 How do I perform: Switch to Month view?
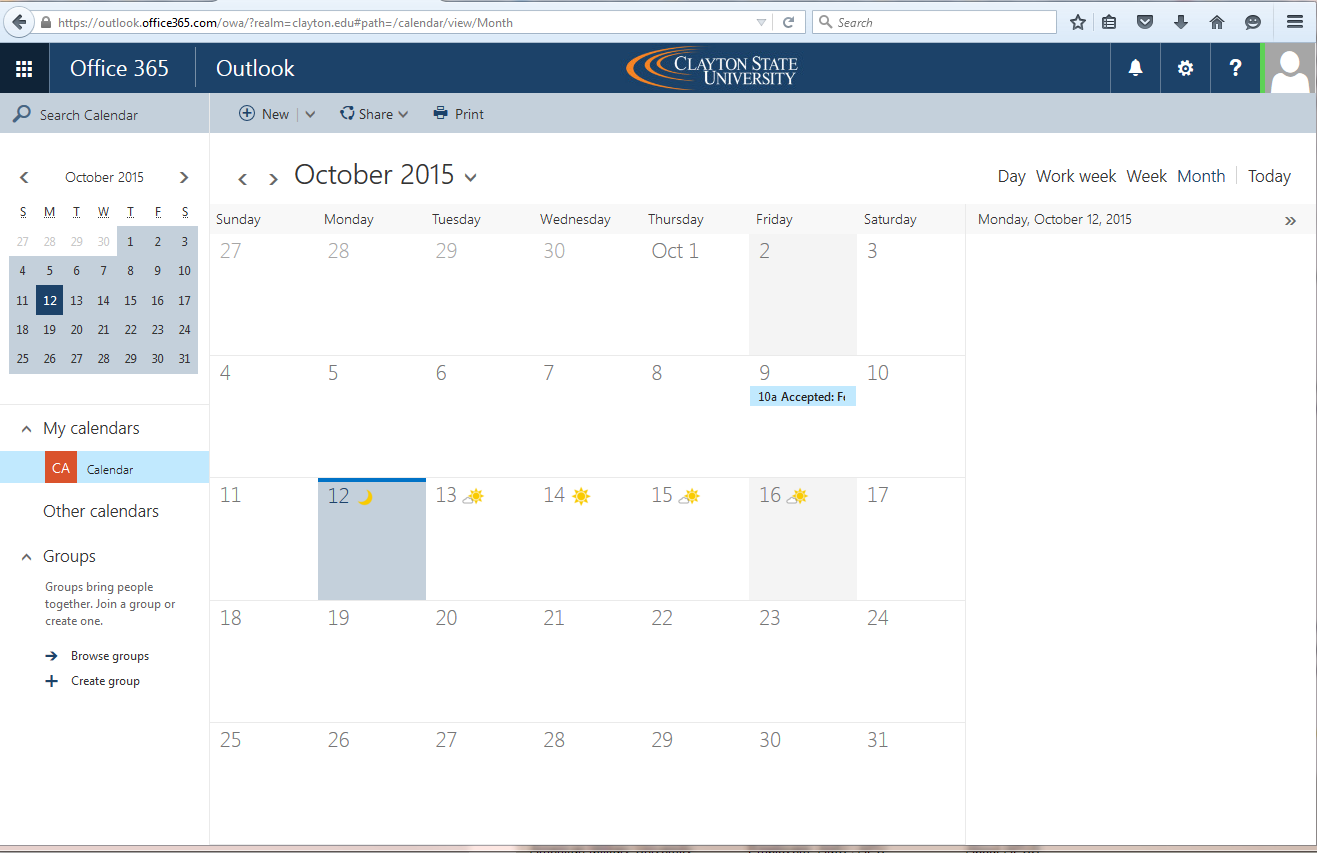[x=1201, y=176]
